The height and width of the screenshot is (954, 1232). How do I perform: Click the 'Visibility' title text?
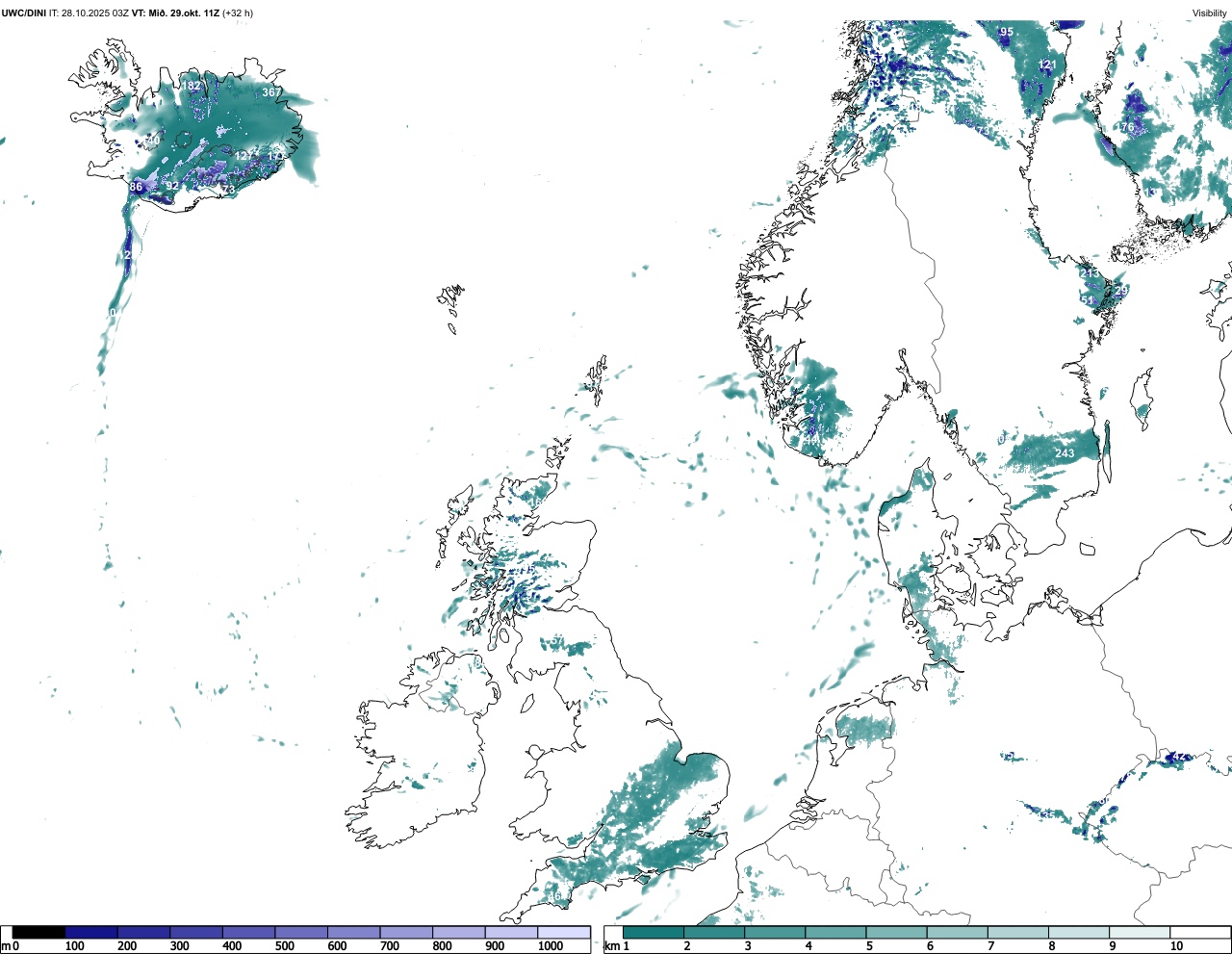(x=1209, y=13)
